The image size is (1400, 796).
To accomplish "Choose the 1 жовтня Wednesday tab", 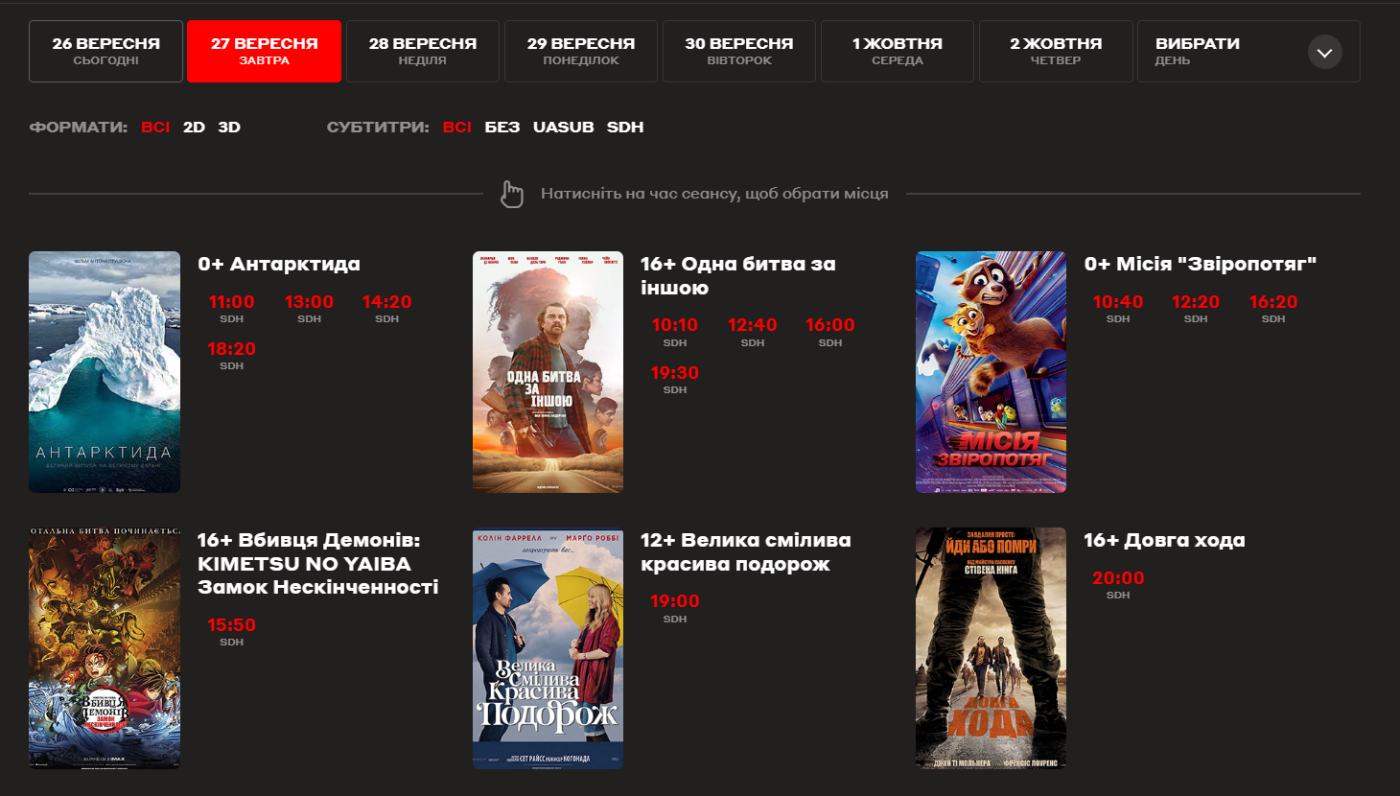I will 897,52.
